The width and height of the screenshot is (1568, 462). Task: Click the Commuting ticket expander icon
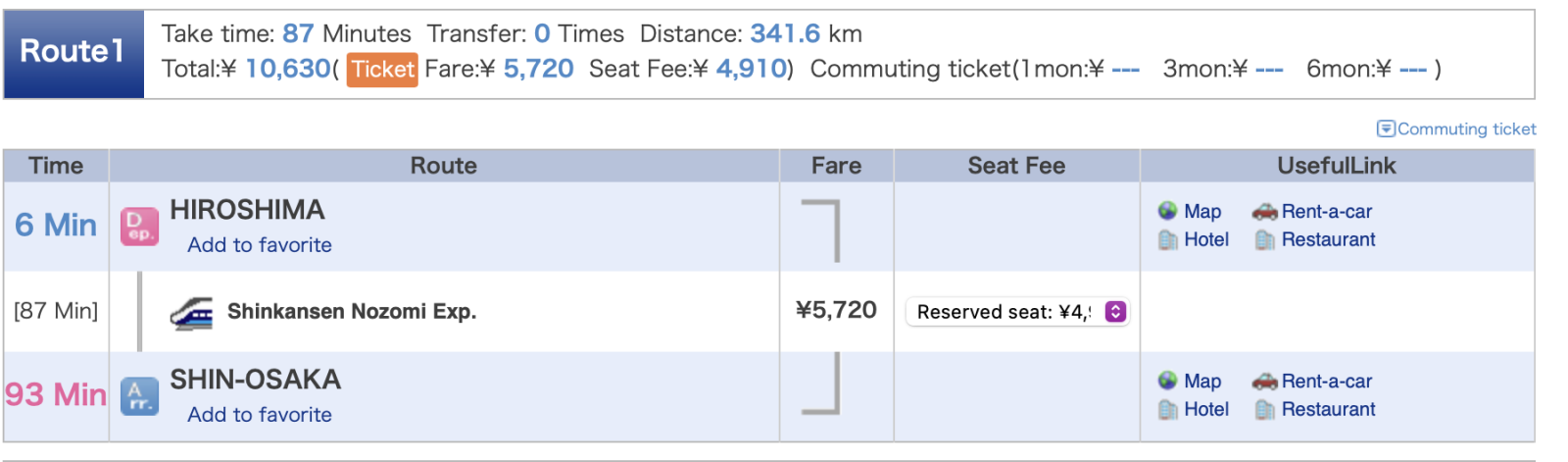[x=1386, y=128]
